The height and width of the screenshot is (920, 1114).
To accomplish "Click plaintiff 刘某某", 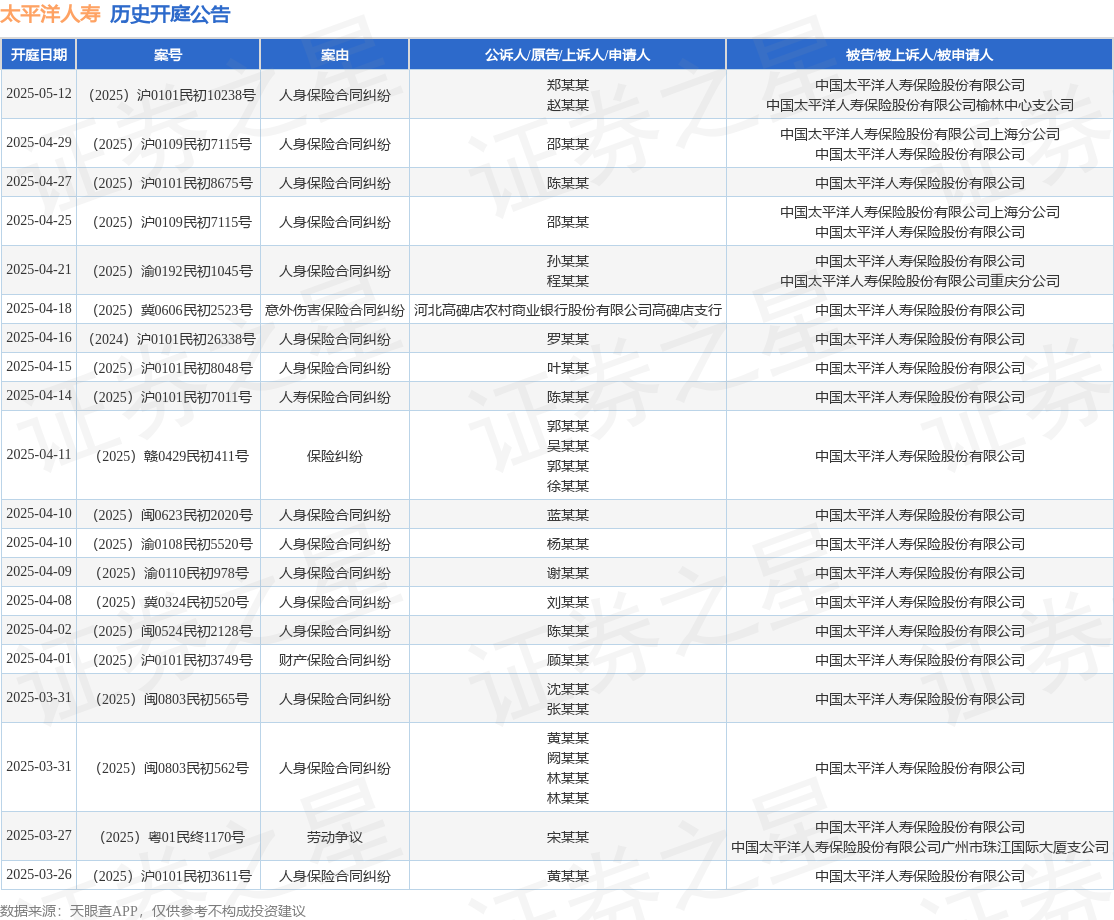I will pyautogui.click(x=568, y=603).
